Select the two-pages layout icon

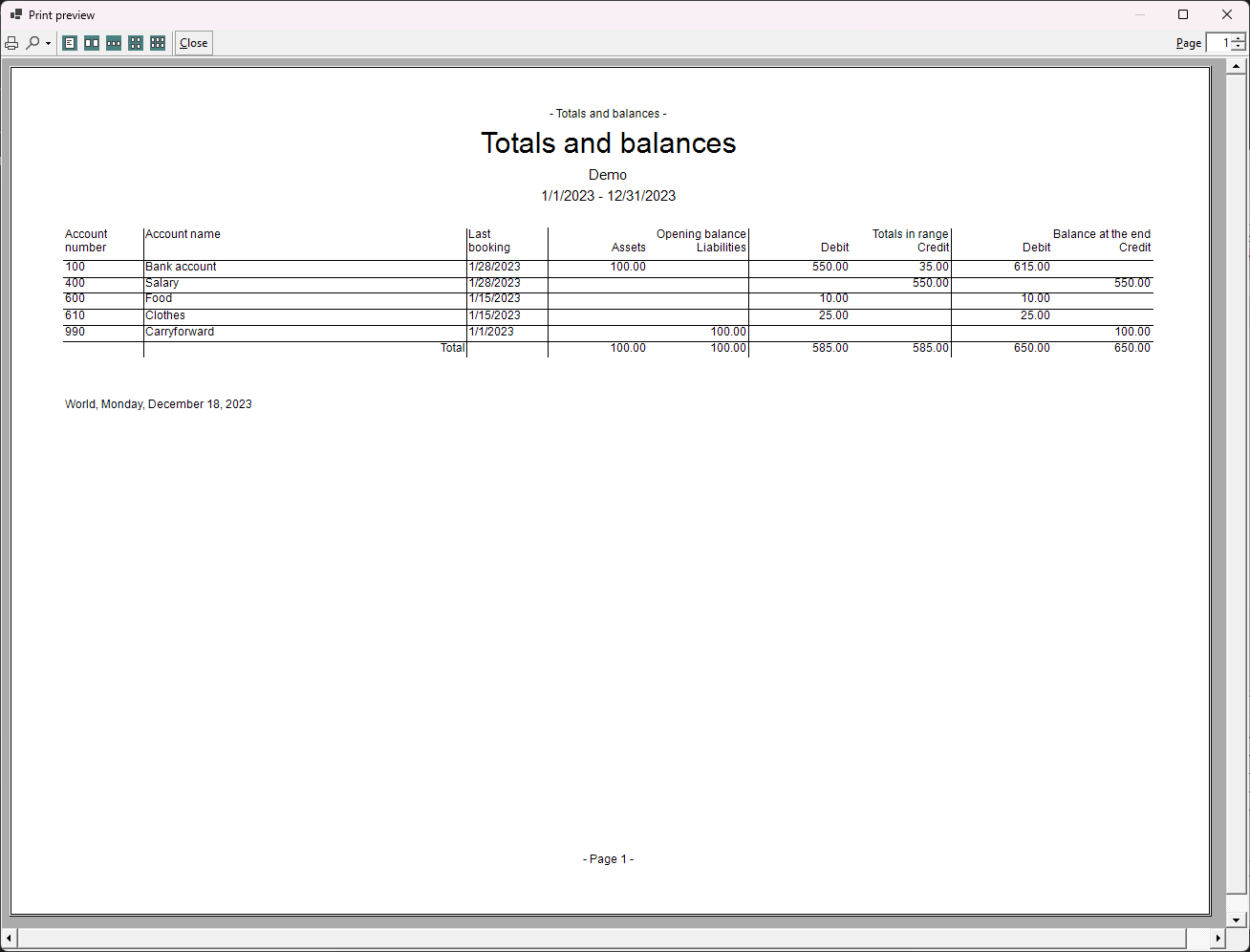click(92, 43)
